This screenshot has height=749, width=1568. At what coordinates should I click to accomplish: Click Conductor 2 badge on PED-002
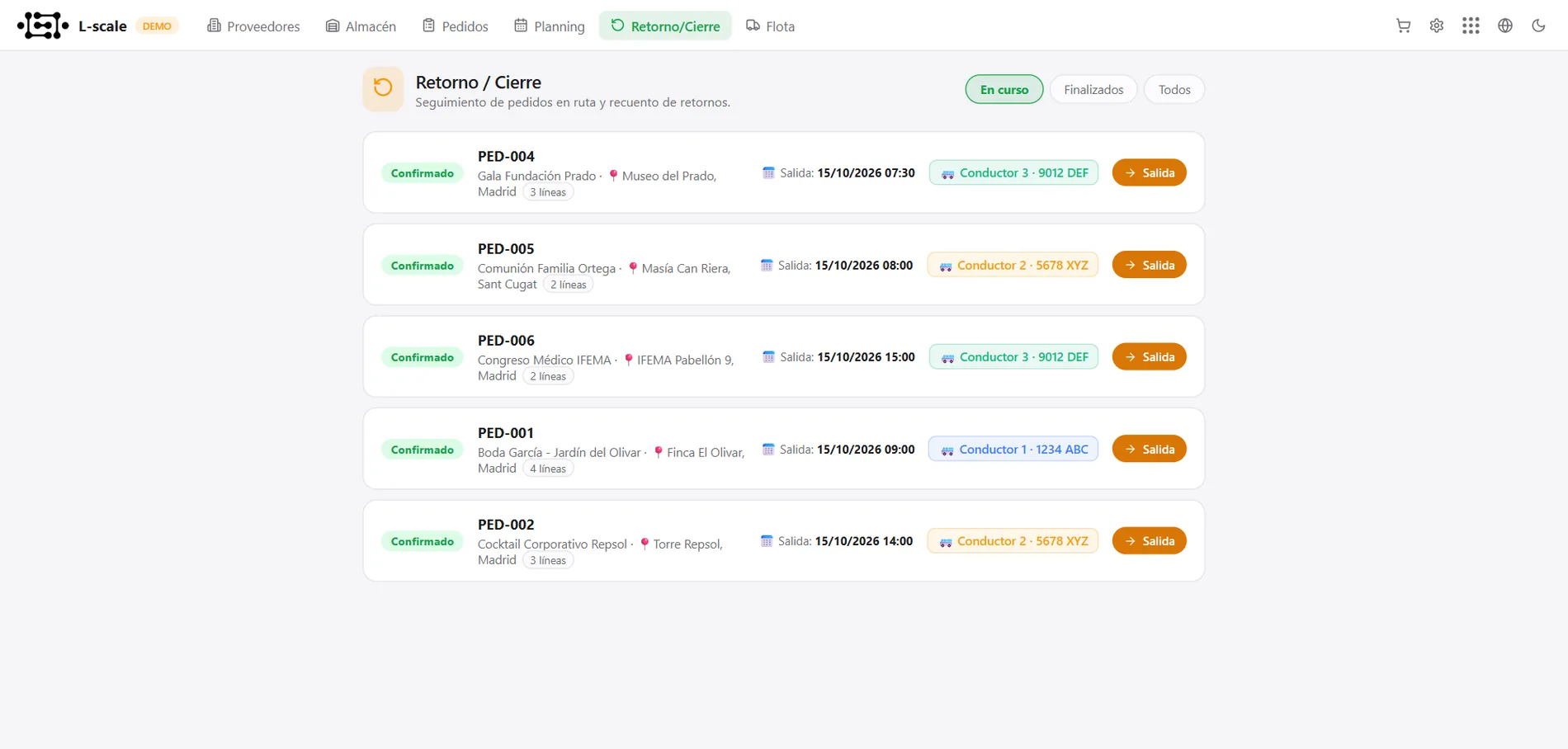1013,540
